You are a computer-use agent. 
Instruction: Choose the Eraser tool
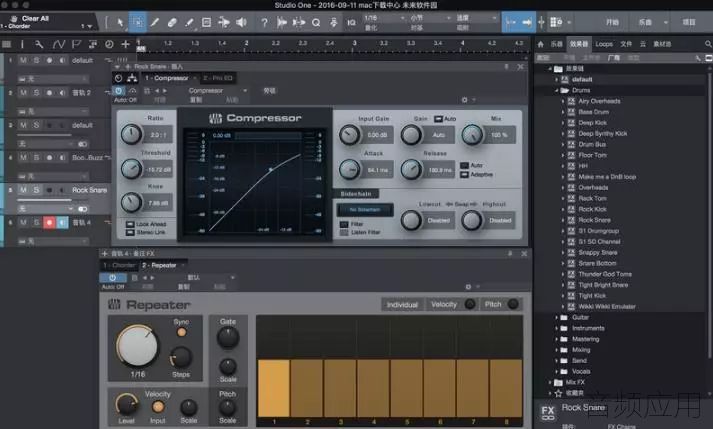172,22
